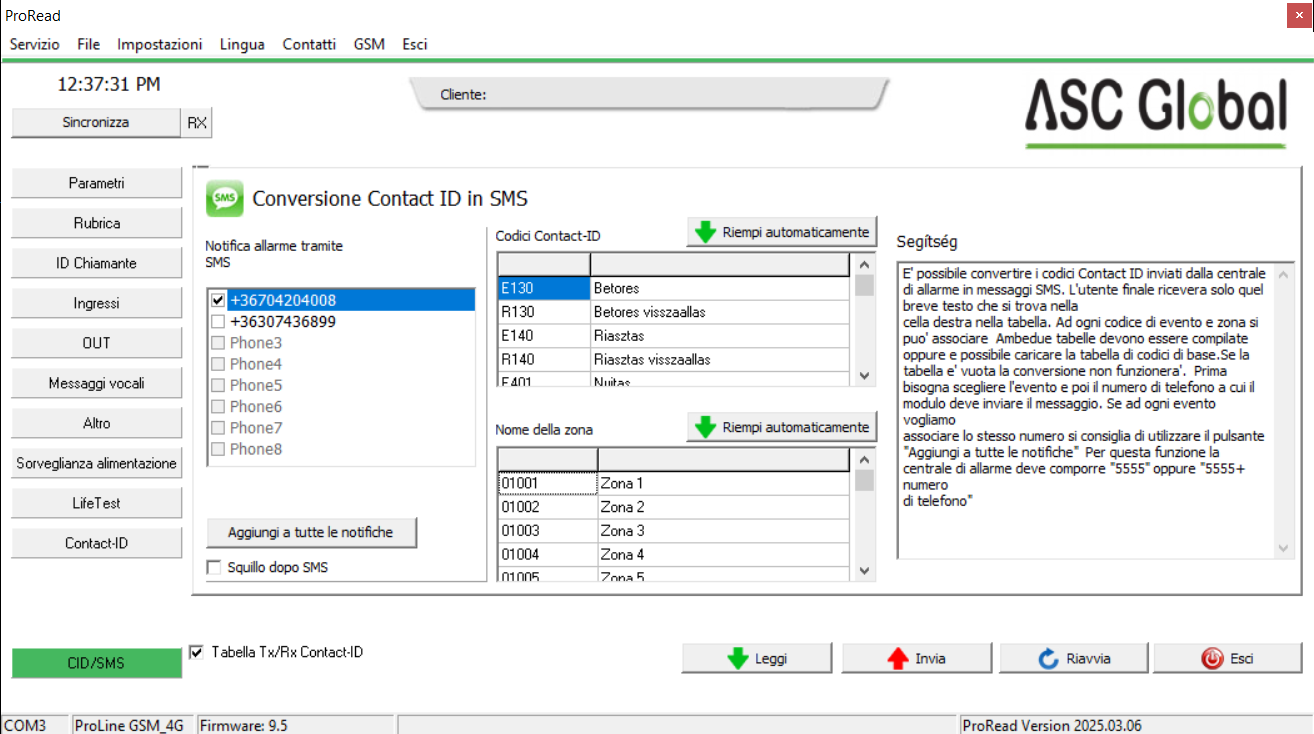Click the red up arrow on Invia
The height and width of the screenshot is (734, 1314).
tap(897, 658)
